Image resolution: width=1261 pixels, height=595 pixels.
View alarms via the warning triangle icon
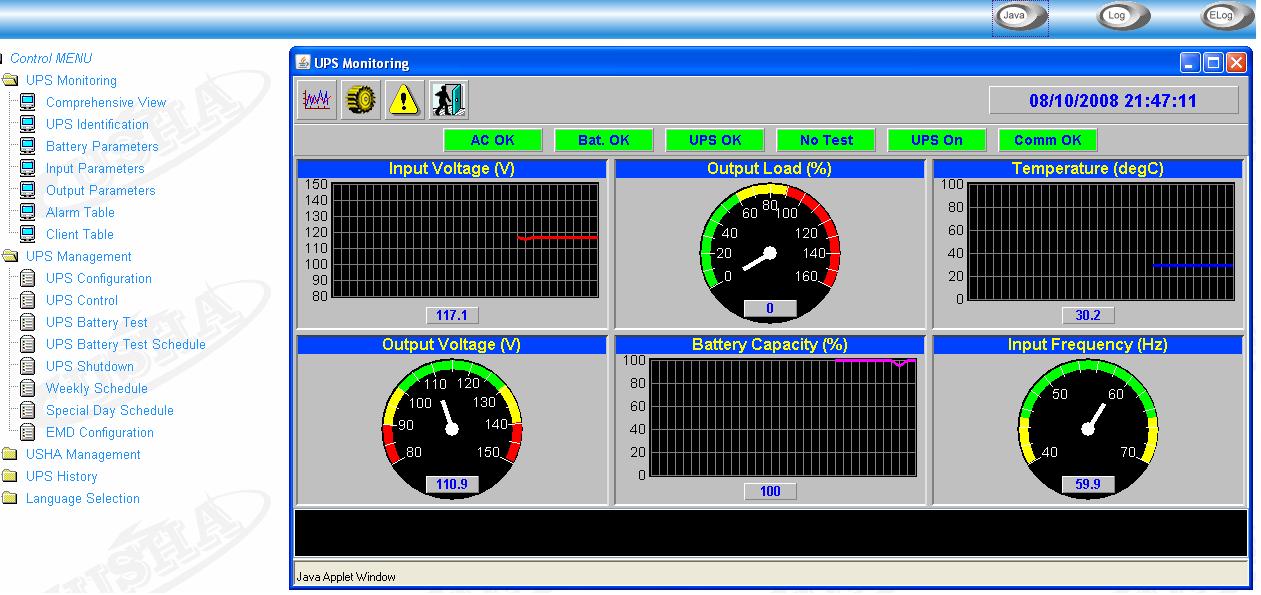coord(404,98)
